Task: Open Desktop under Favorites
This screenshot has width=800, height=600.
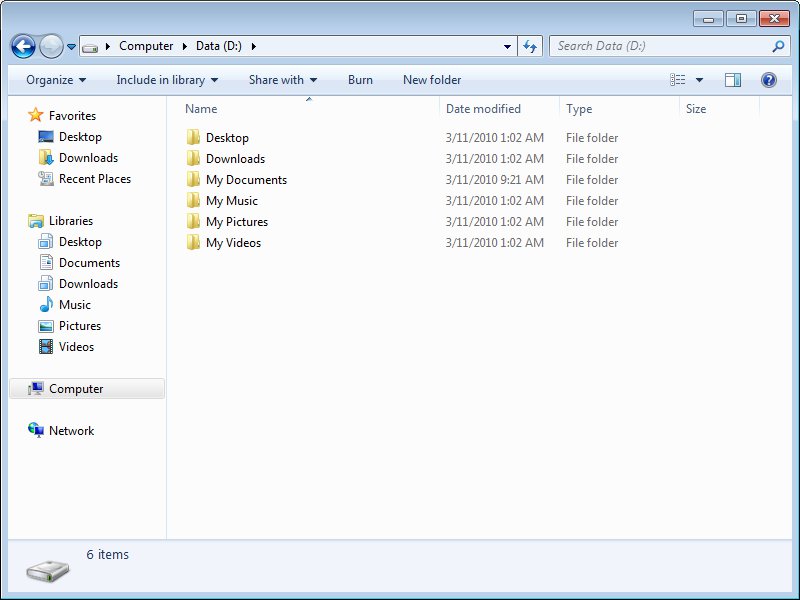Action: point(70,137)
